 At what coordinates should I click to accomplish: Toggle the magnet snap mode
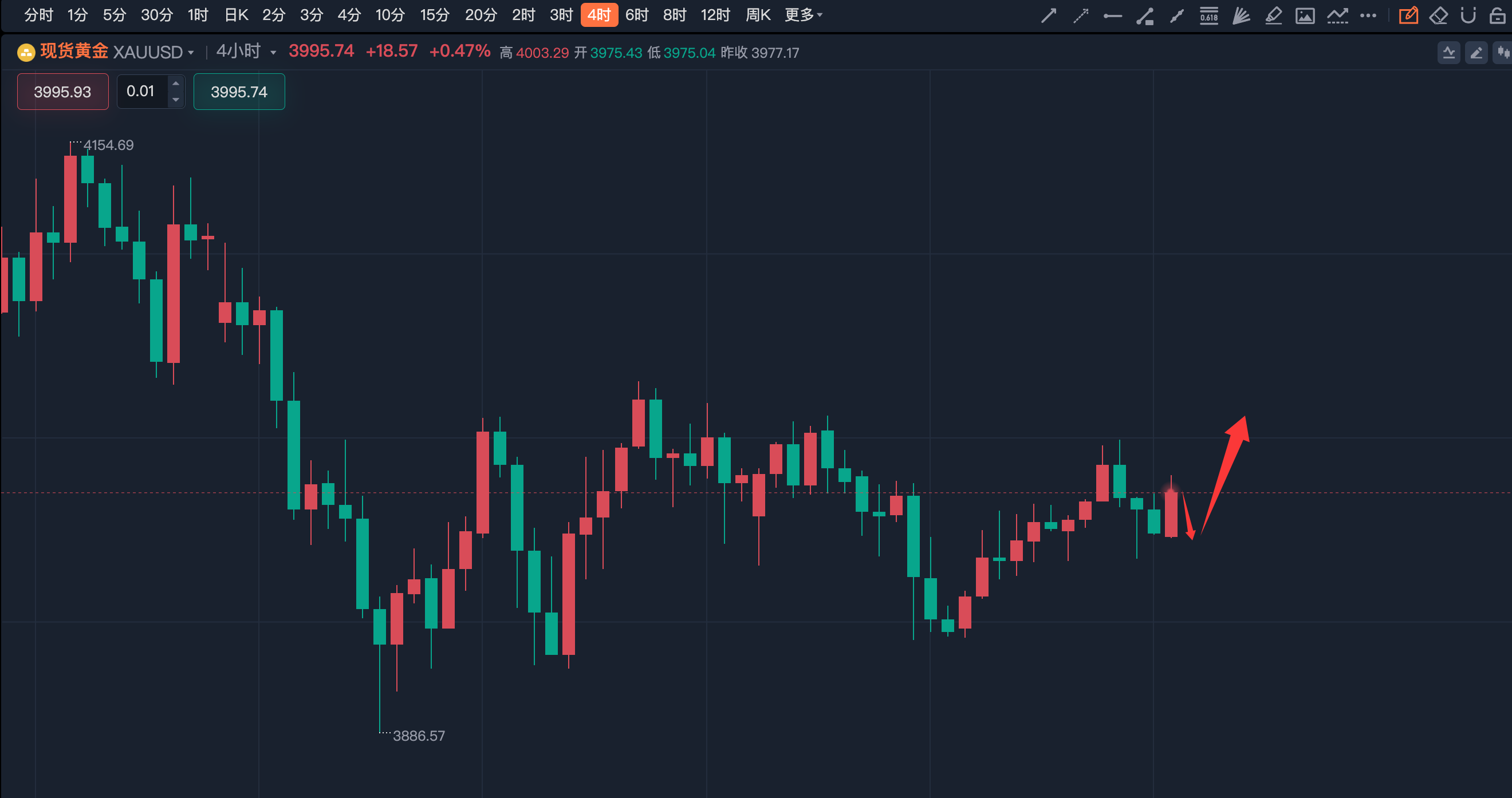(1468, 15)
